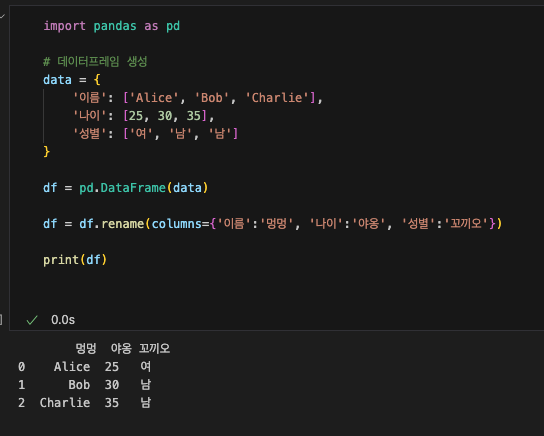Viewport: 544px width, 436px height.
Task: Click the 'df = pd.DataFrame(data)' line
Action: [x=126, y=188]
